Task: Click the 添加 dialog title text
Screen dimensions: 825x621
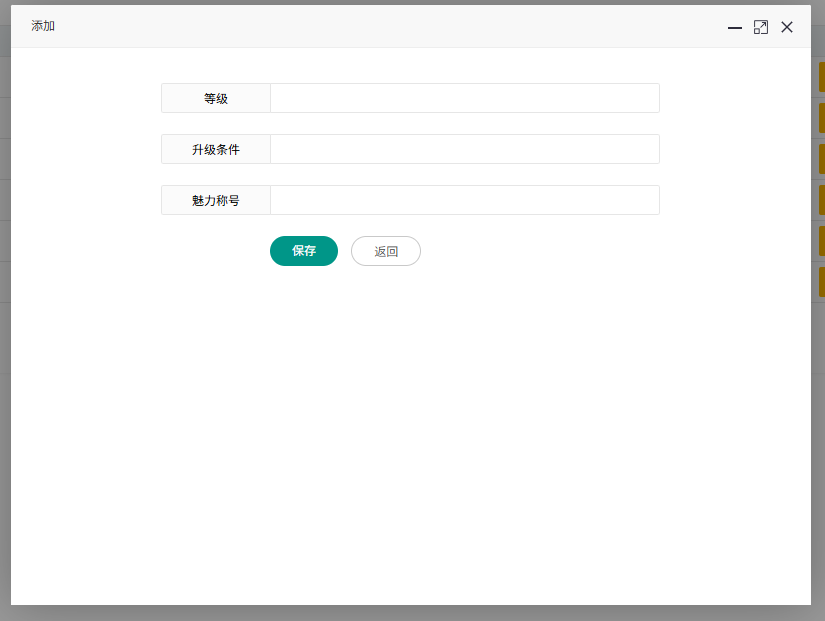Action: click(43, 26)
